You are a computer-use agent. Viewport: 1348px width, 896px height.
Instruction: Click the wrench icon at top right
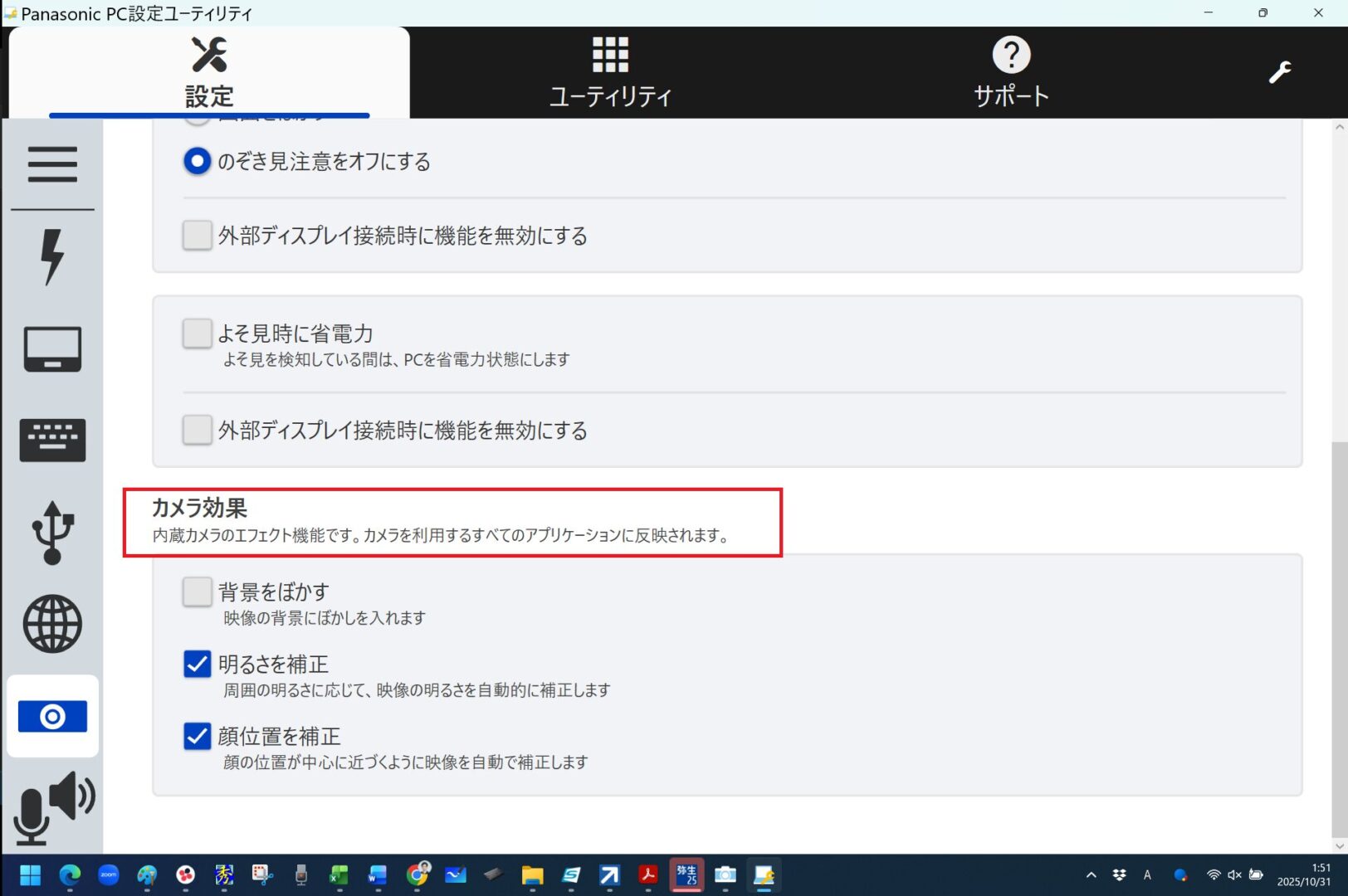1279,73
